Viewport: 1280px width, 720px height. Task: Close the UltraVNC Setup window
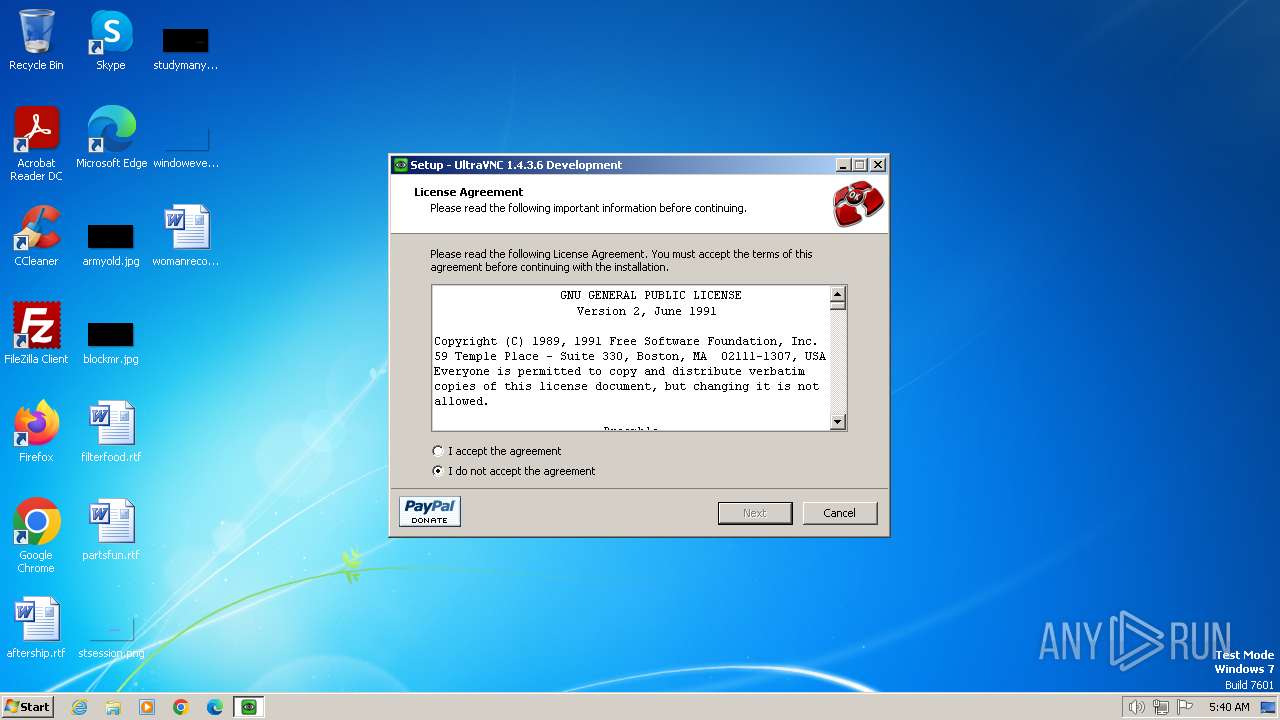point(877,165)
